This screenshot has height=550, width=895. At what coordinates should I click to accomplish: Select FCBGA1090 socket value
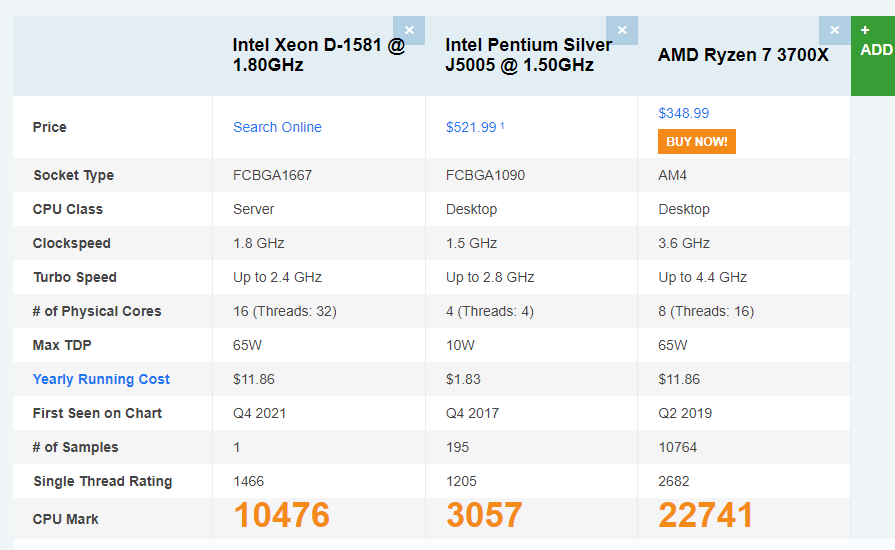click(x=485, y=175)
